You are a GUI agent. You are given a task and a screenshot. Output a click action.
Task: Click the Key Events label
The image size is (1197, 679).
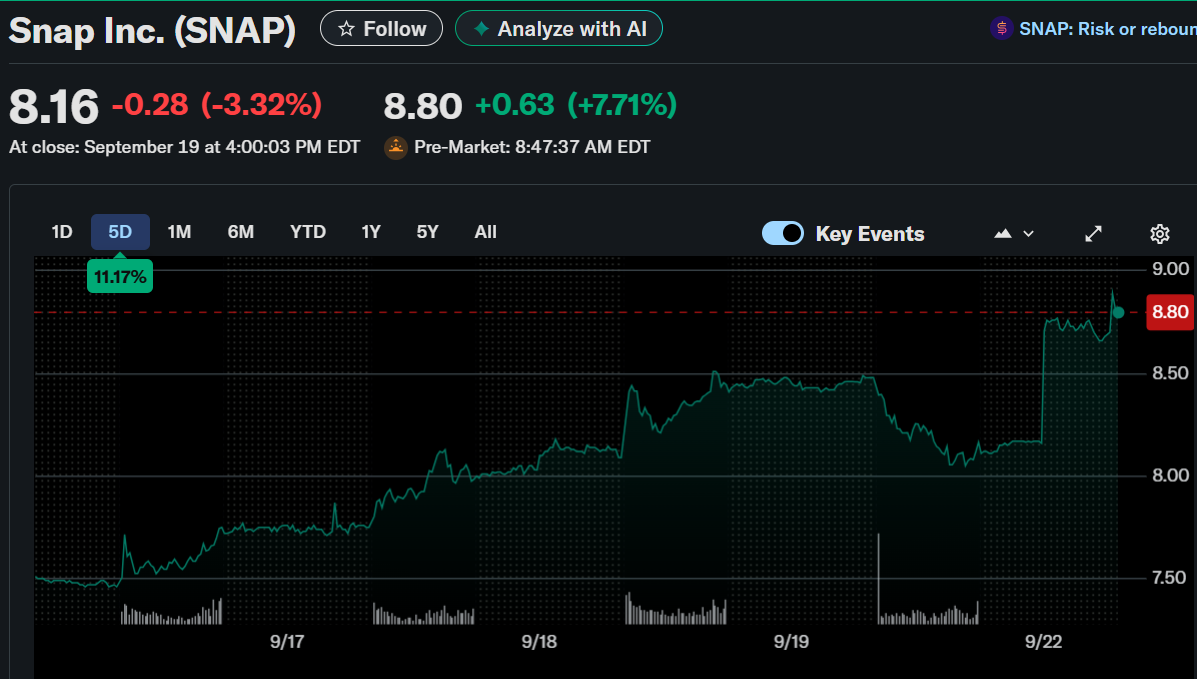coord(870,234)
